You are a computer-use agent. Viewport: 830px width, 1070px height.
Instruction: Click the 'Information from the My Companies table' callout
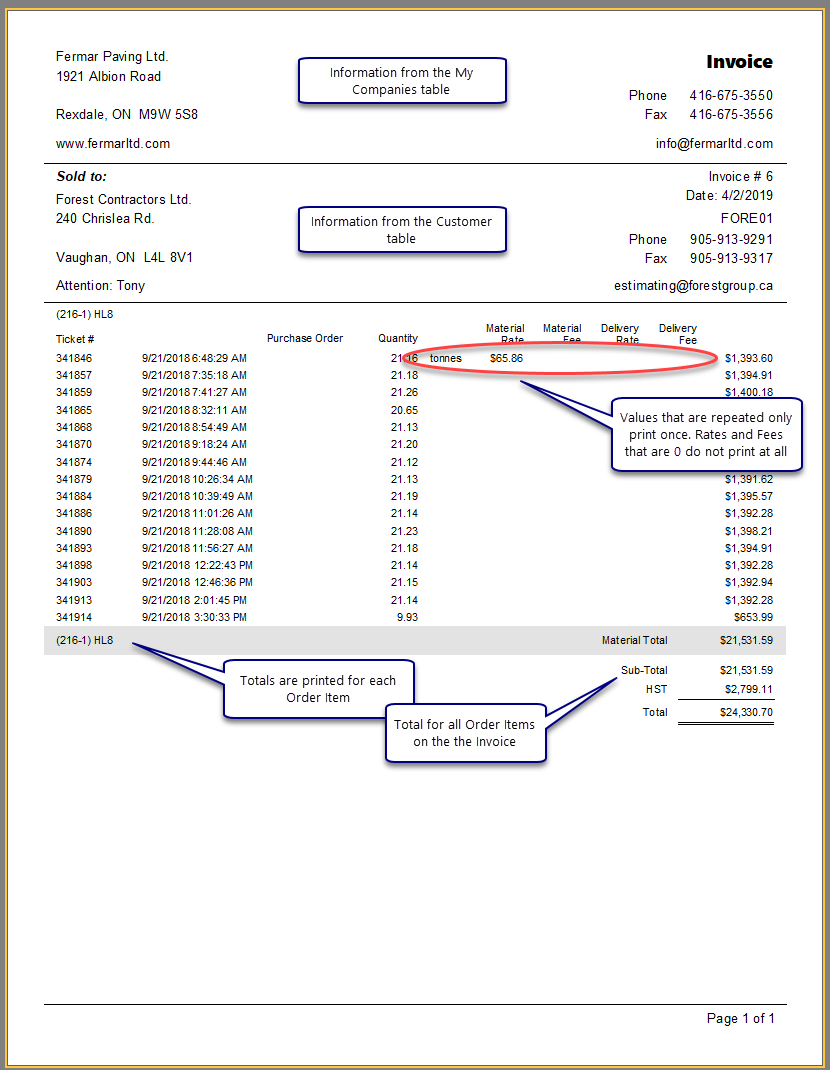(x=402, y=81)
